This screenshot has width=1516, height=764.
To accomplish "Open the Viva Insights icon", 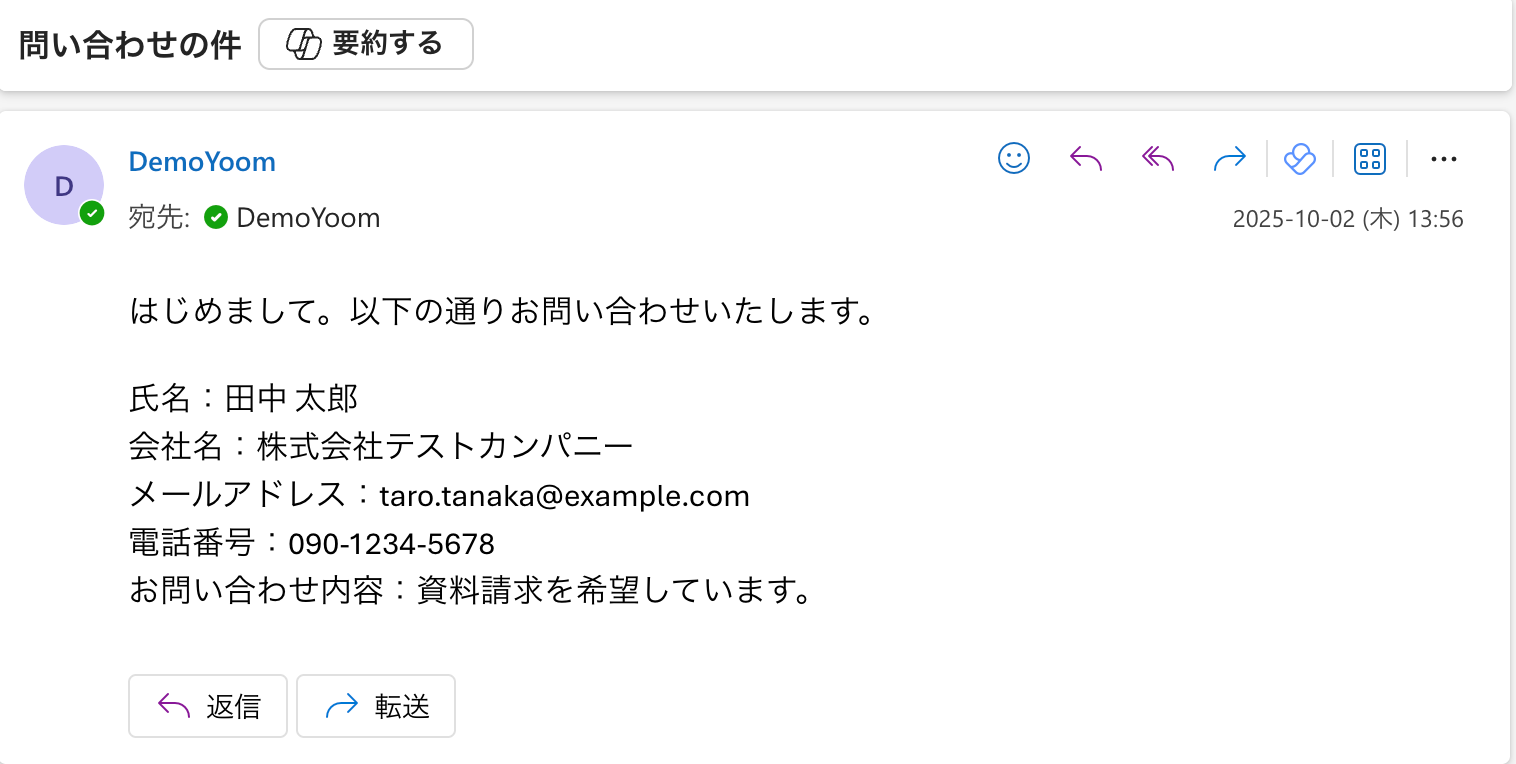I will 1299,158.
